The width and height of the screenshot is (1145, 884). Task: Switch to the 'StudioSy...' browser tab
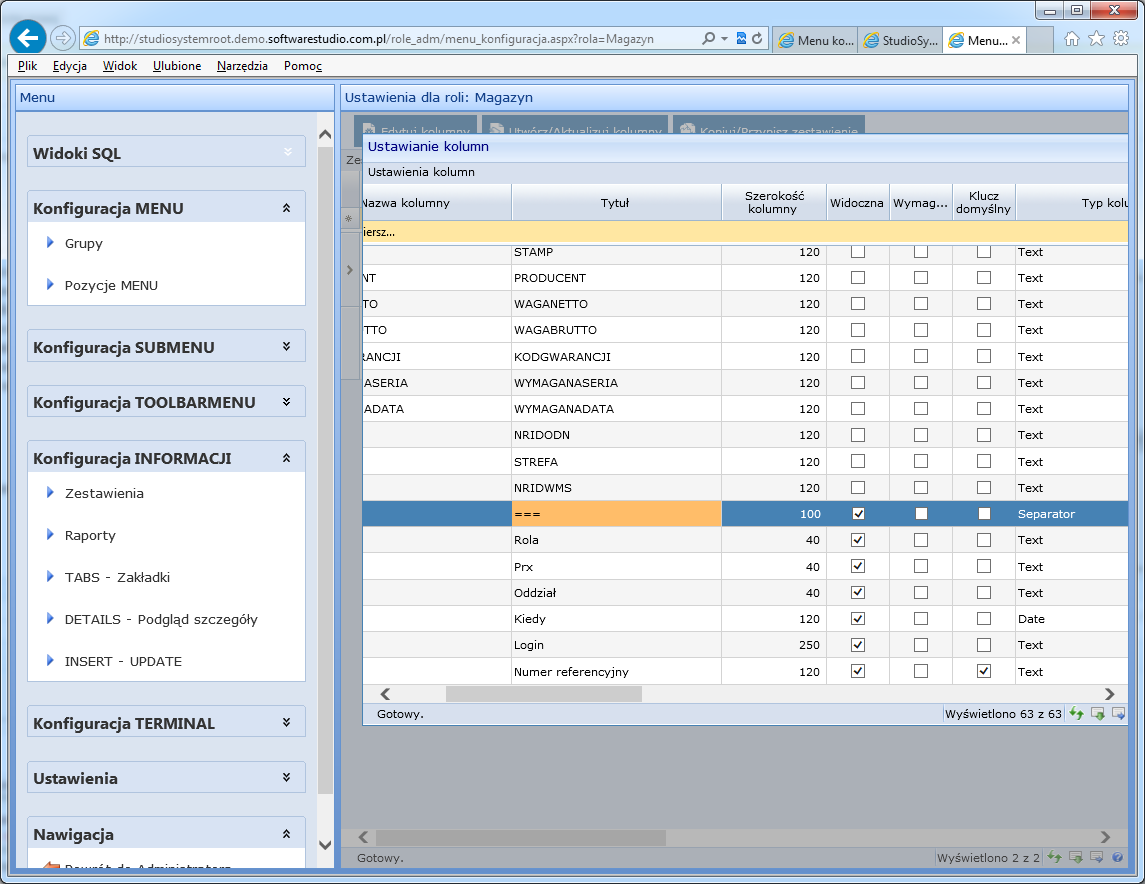[900, 40]
